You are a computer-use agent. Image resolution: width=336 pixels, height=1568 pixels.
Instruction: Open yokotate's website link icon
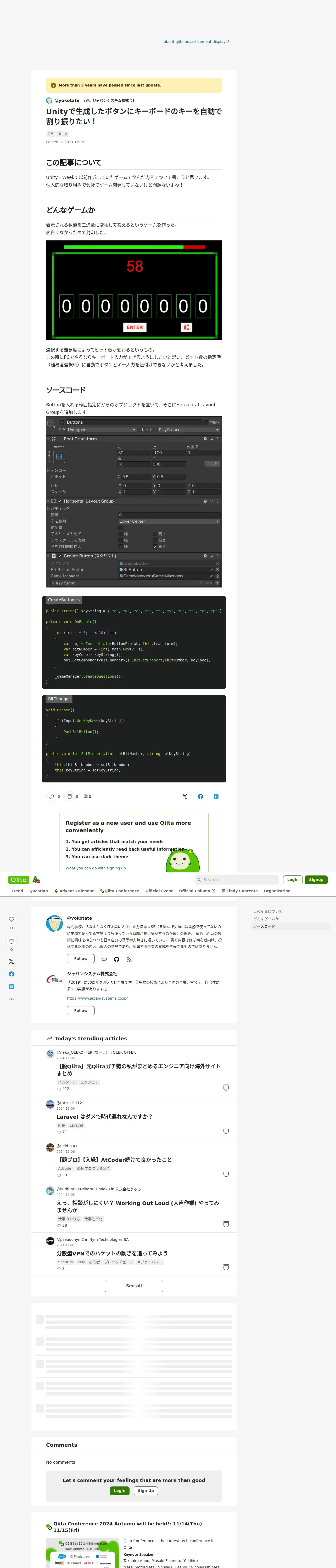pos(104,959)
